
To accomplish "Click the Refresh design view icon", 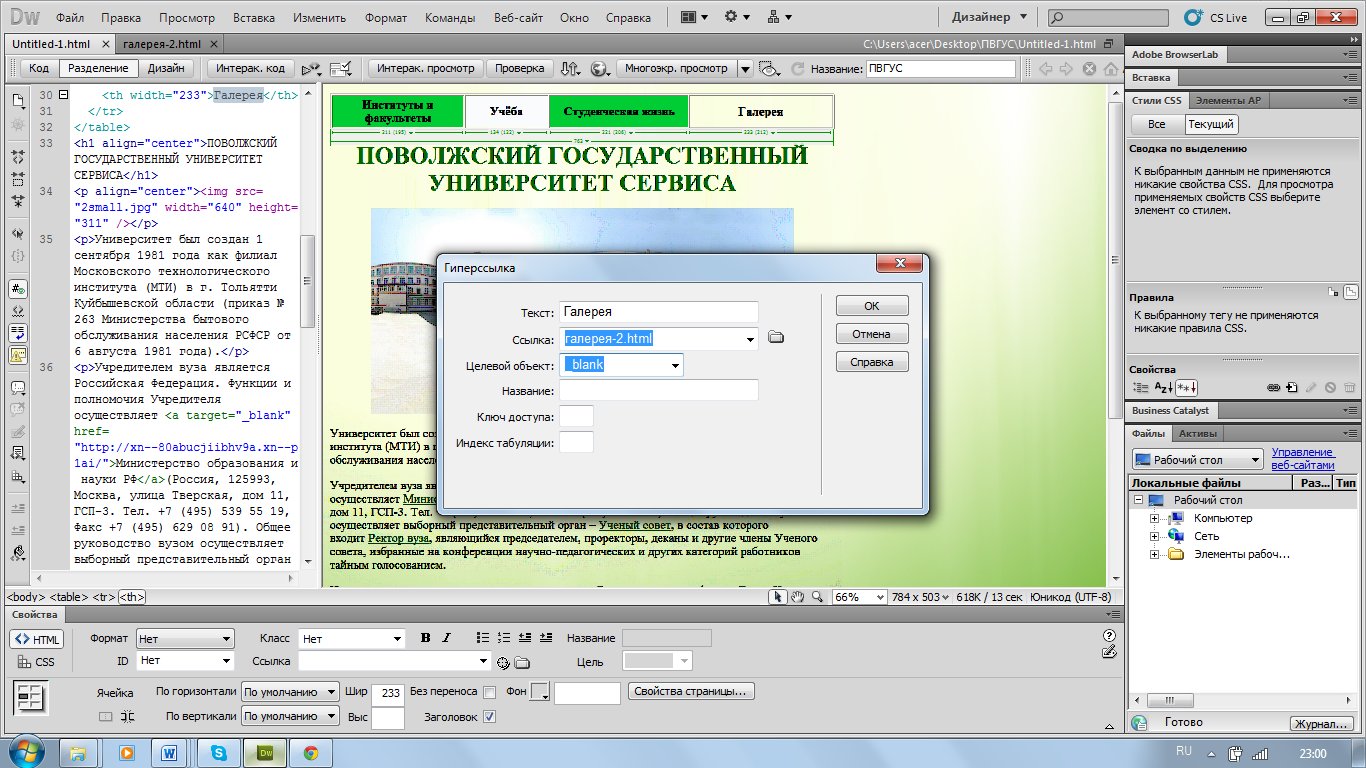I will point(797,69).
